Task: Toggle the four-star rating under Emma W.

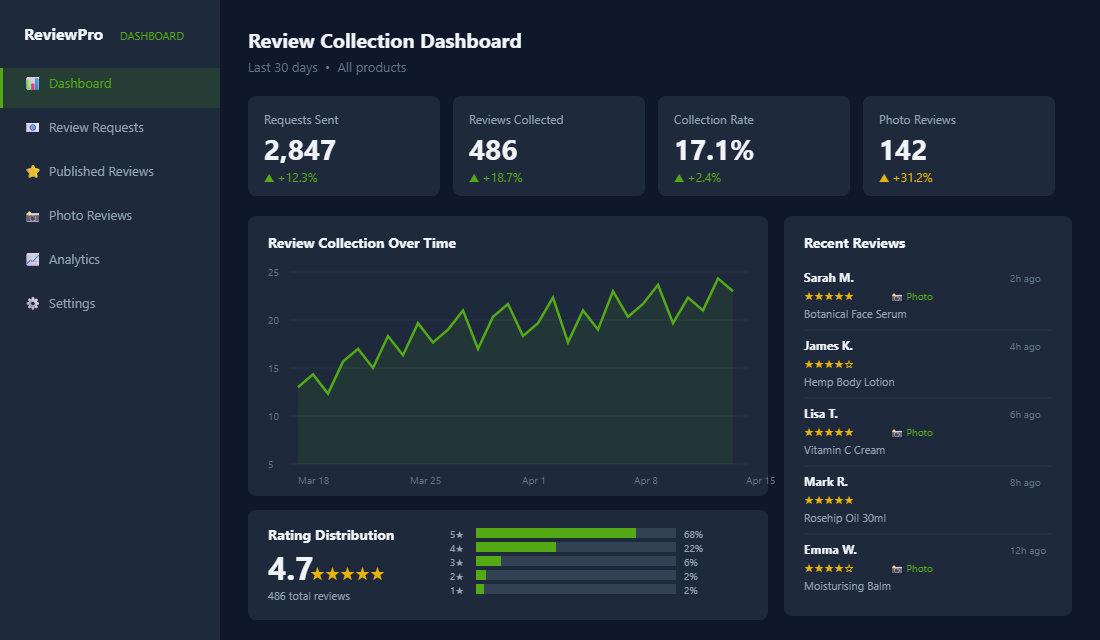Action: (x=828, y=568)
